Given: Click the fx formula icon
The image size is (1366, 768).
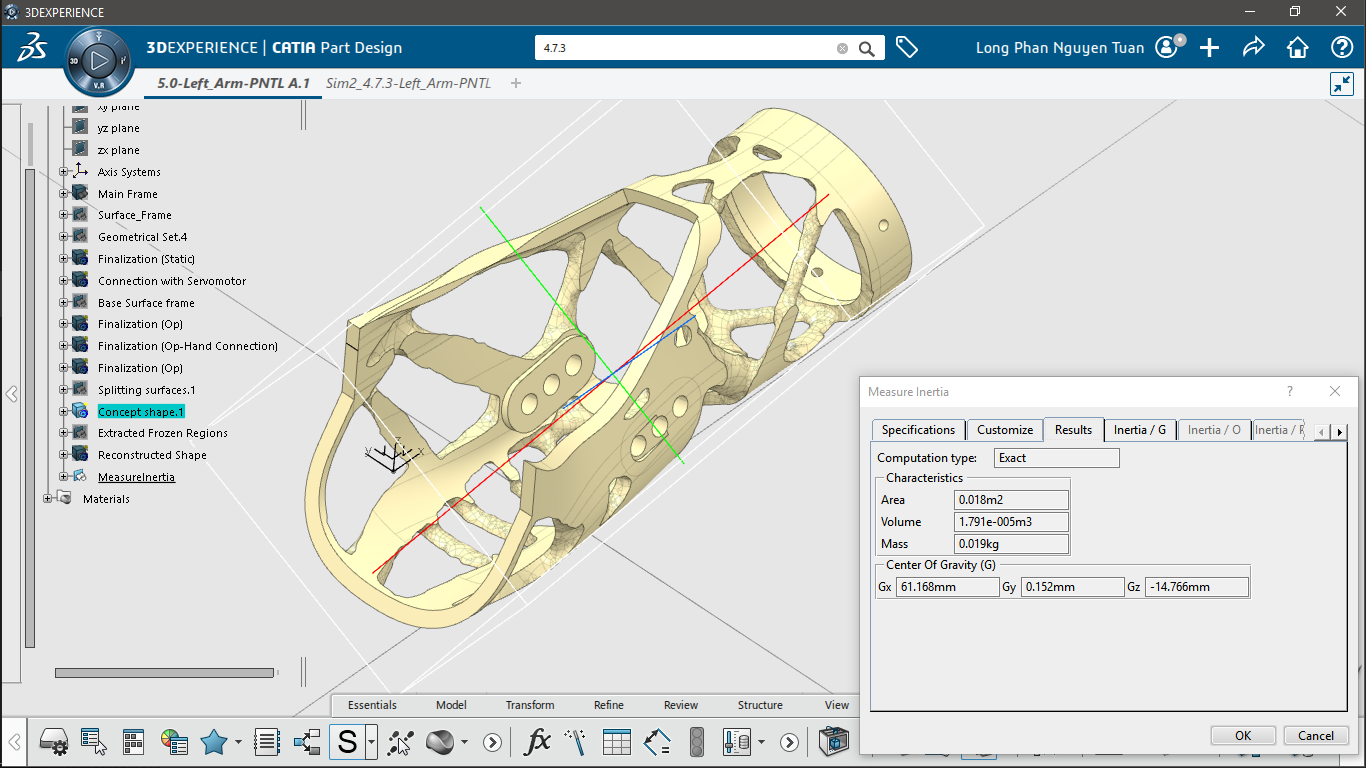Looking at the screenshot, I should (538, 742).
